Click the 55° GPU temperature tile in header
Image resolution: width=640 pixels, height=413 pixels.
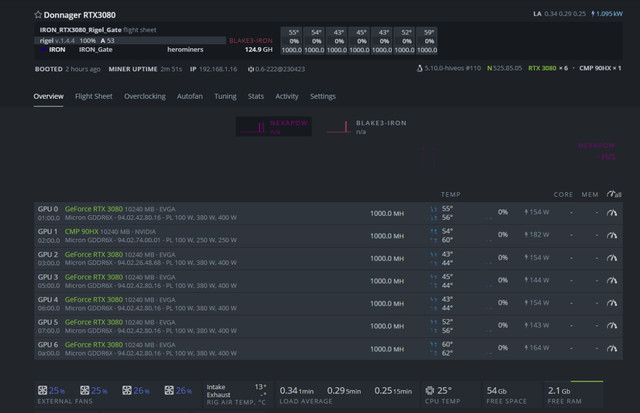tap(292, 41)
